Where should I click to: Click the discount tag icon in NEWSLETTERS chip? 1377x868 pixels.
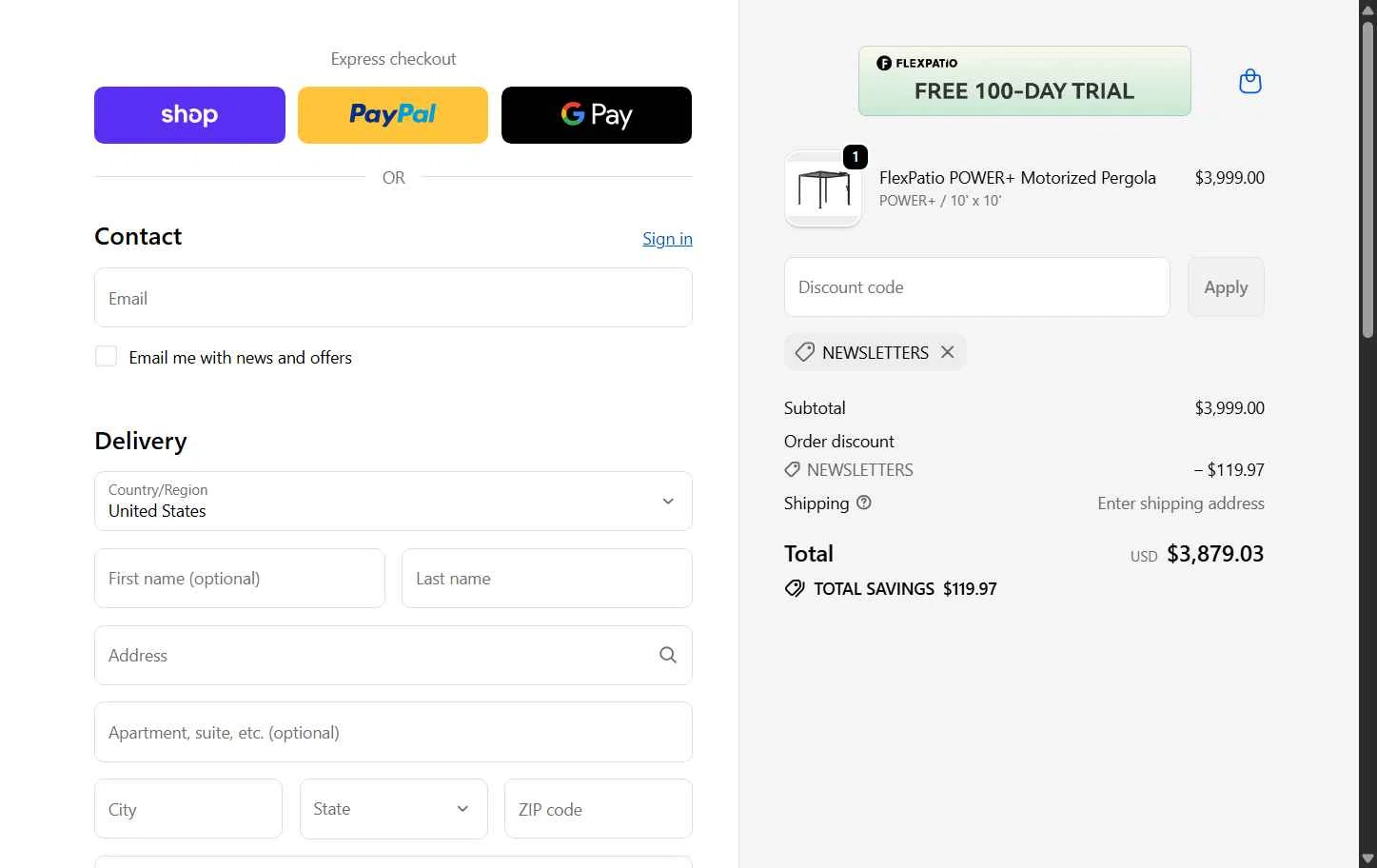click(x=805, y=352)
